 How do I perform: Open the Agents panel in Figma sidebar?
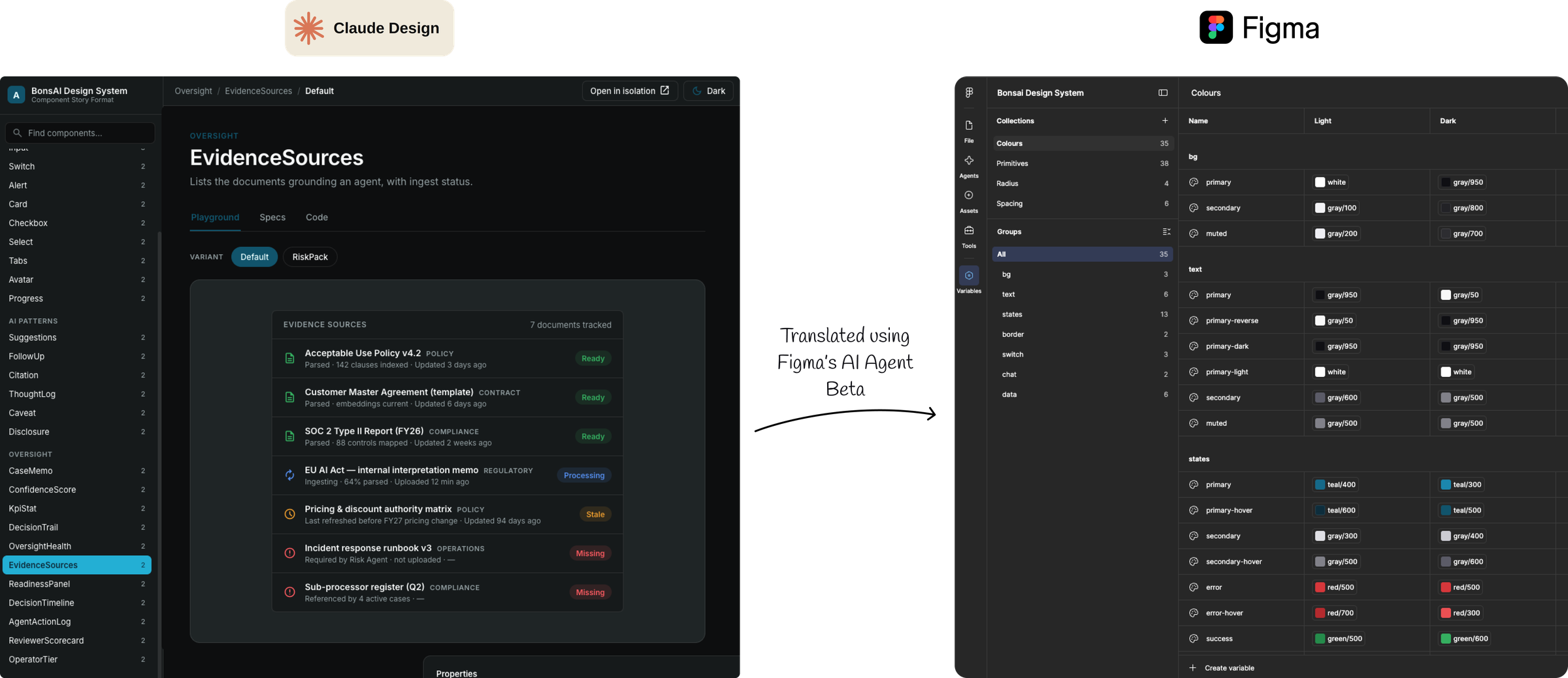[969, 166]
